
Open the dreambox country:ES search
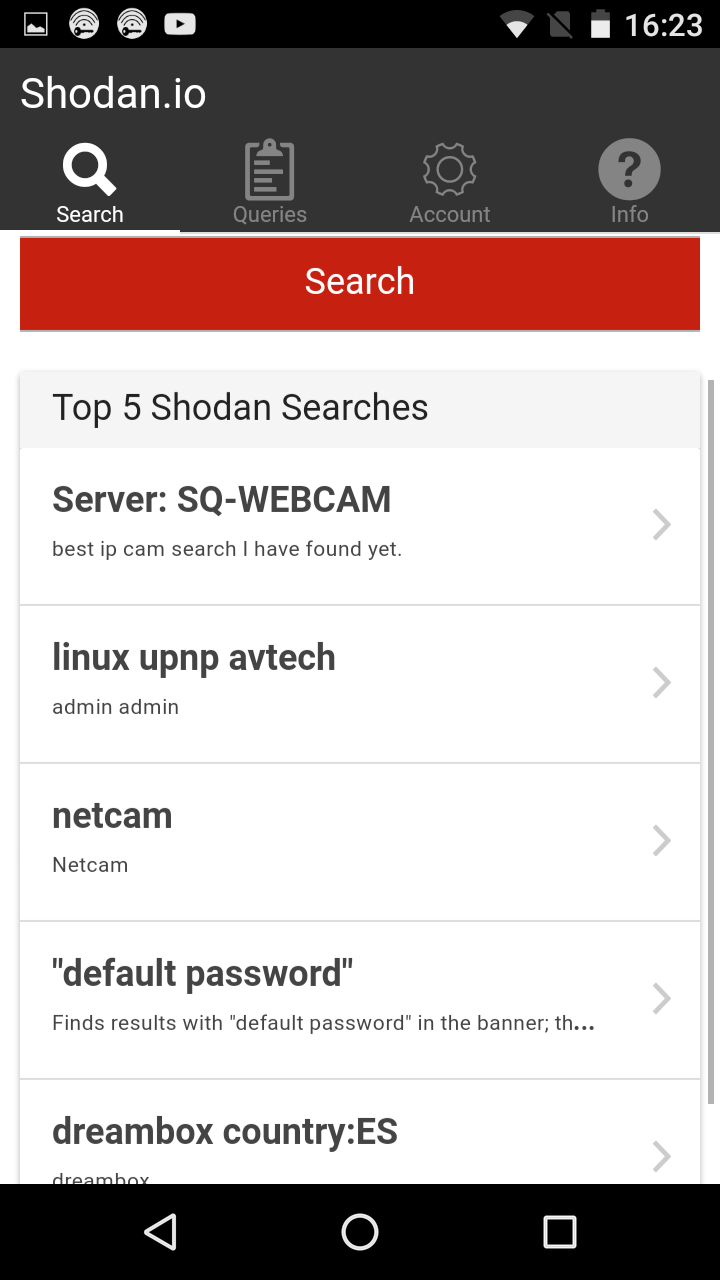pyautogui.click(x=225, y=1133)
